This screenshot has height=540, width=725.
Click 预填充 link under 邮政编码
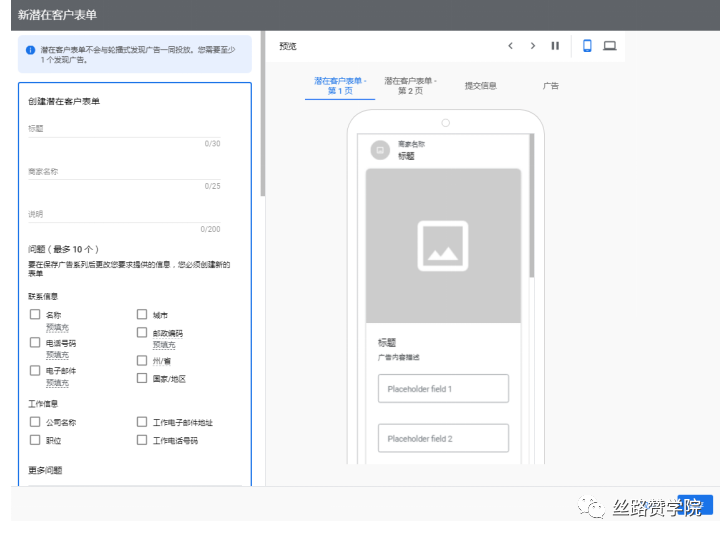pos(164,345)
